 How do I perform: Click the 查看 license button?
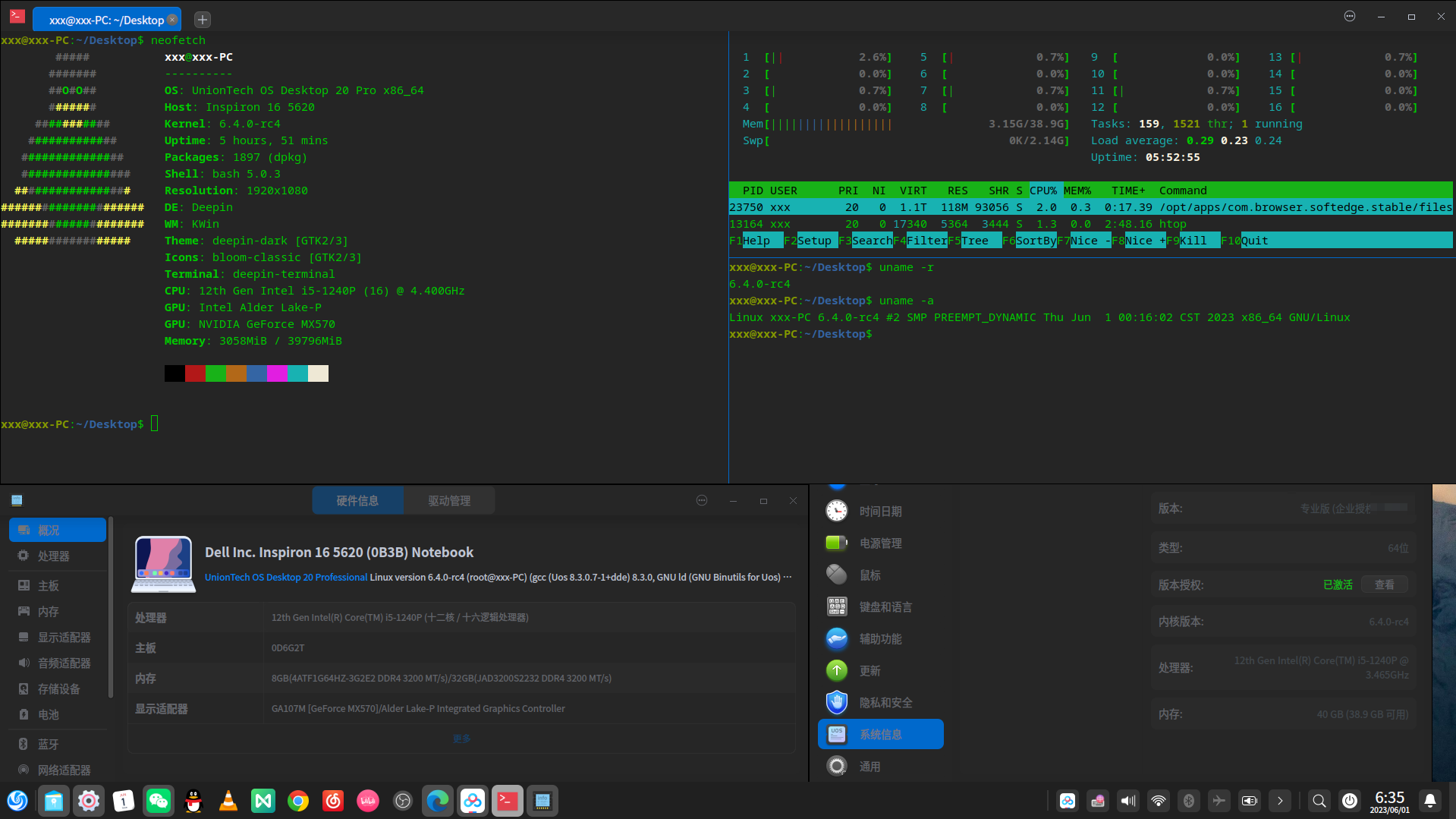[1385, 584]
